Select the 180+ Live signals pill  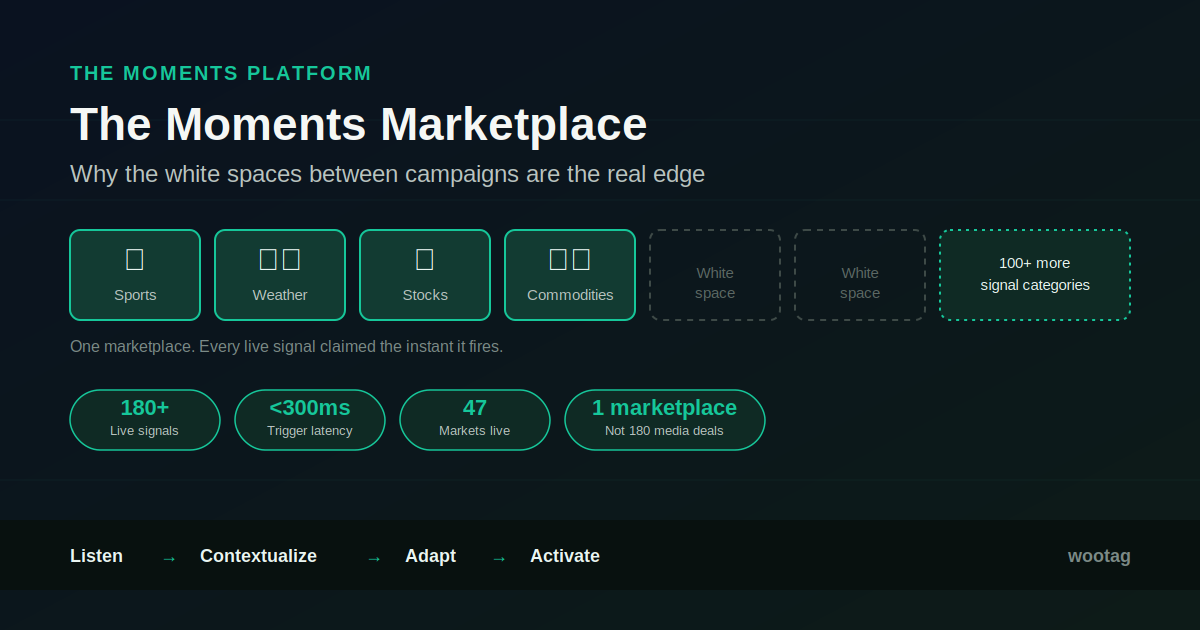pos(145,420)
